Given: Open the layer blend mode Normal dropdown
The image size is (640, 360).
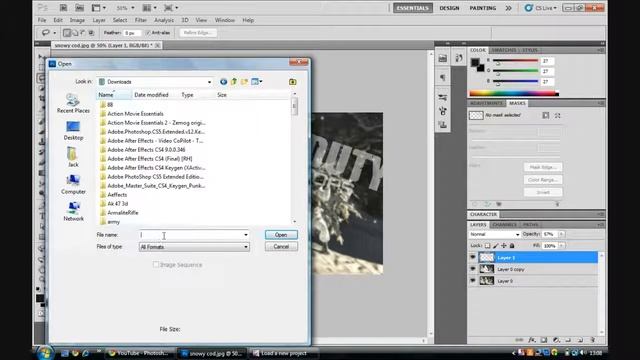Looking at the screenshot, I should [494, 234].
